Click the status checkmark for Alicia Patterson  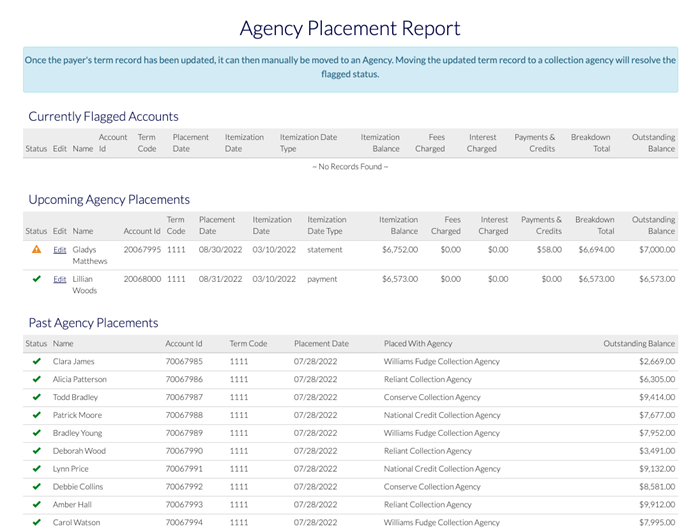tap(36, 379)
